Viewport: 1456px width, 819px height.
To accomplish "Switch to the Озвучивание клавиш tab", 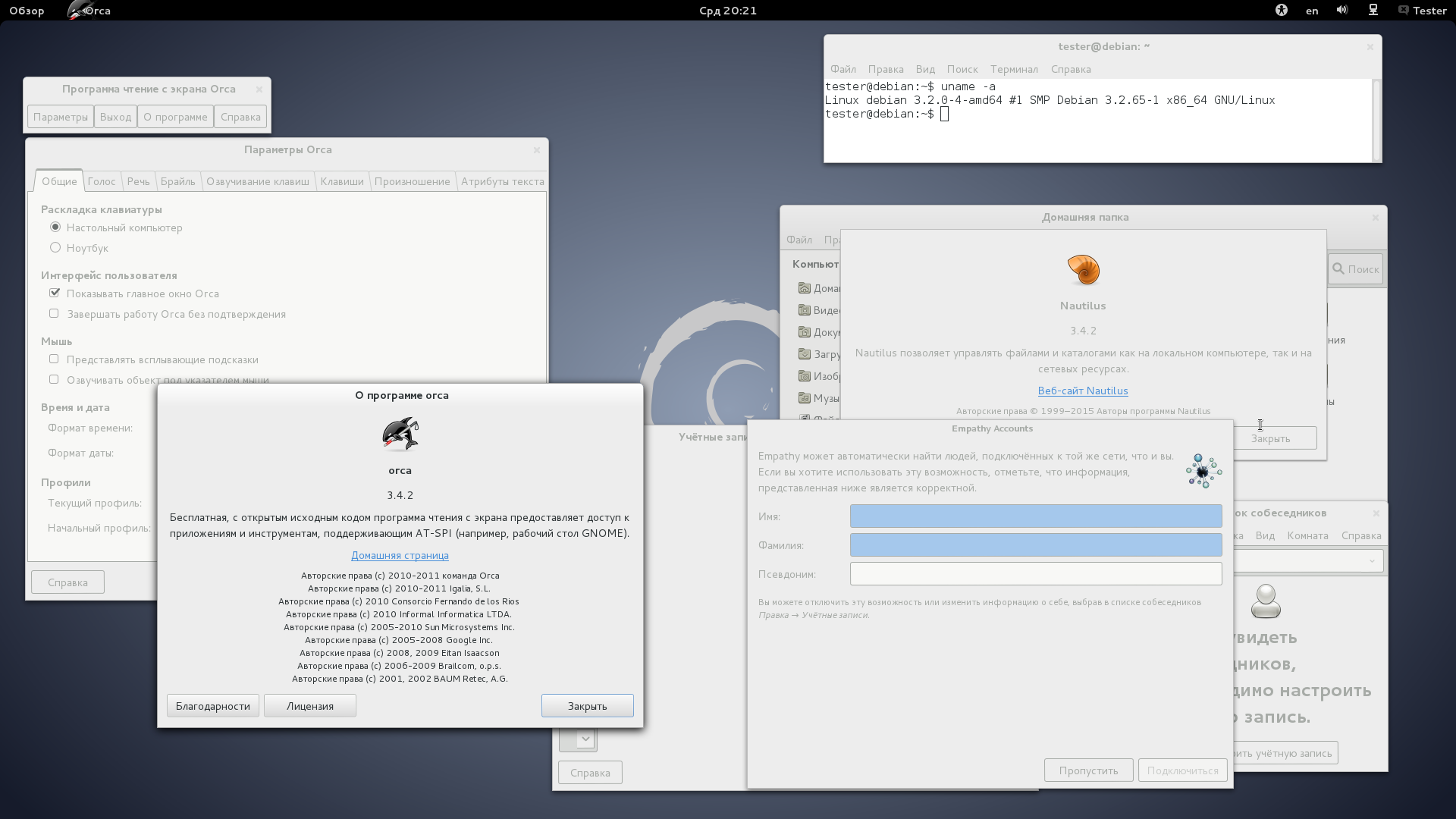I will [x=258, y=181].
